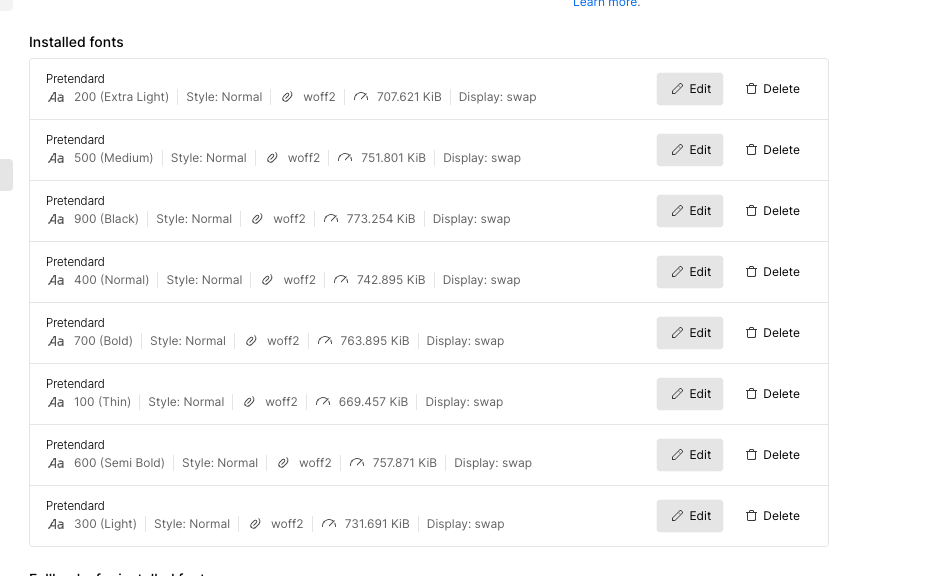Click the Aa icon for 200 Extra Light
941x576 pixels.
pyautogui.click(x=56, y=97)
